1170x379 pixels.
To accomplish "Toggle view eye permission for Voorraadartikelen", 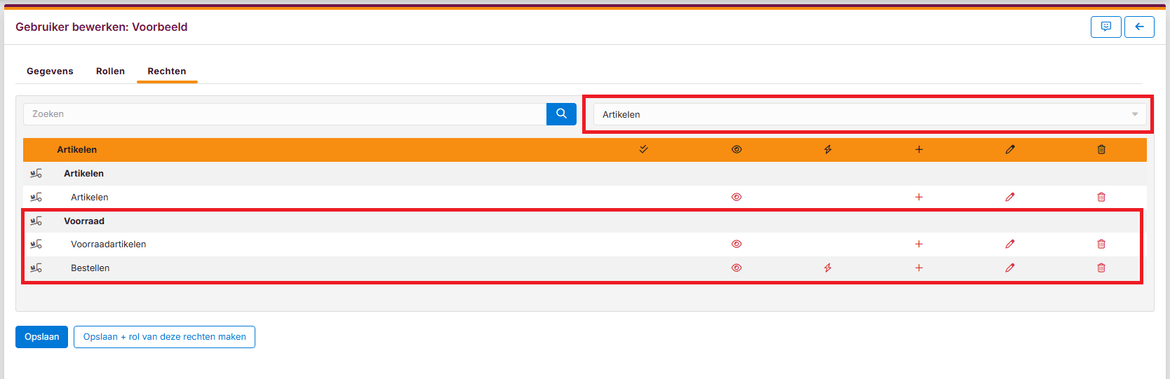I will point(736,244).
